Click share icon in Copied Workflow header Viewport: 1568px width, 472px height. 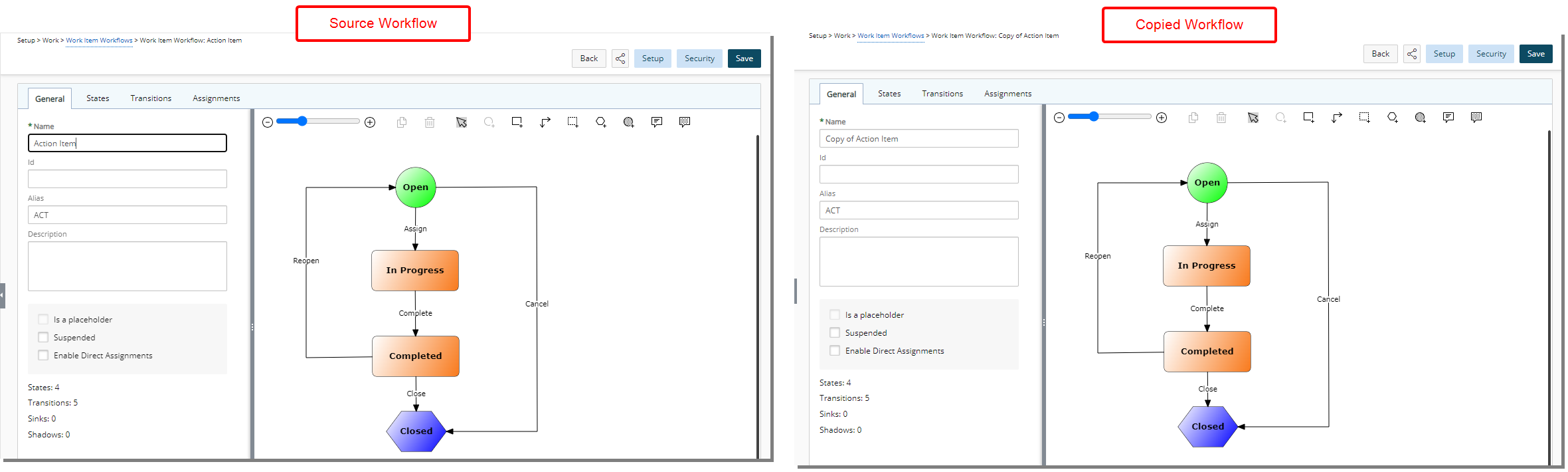(x=1412, y=54)
